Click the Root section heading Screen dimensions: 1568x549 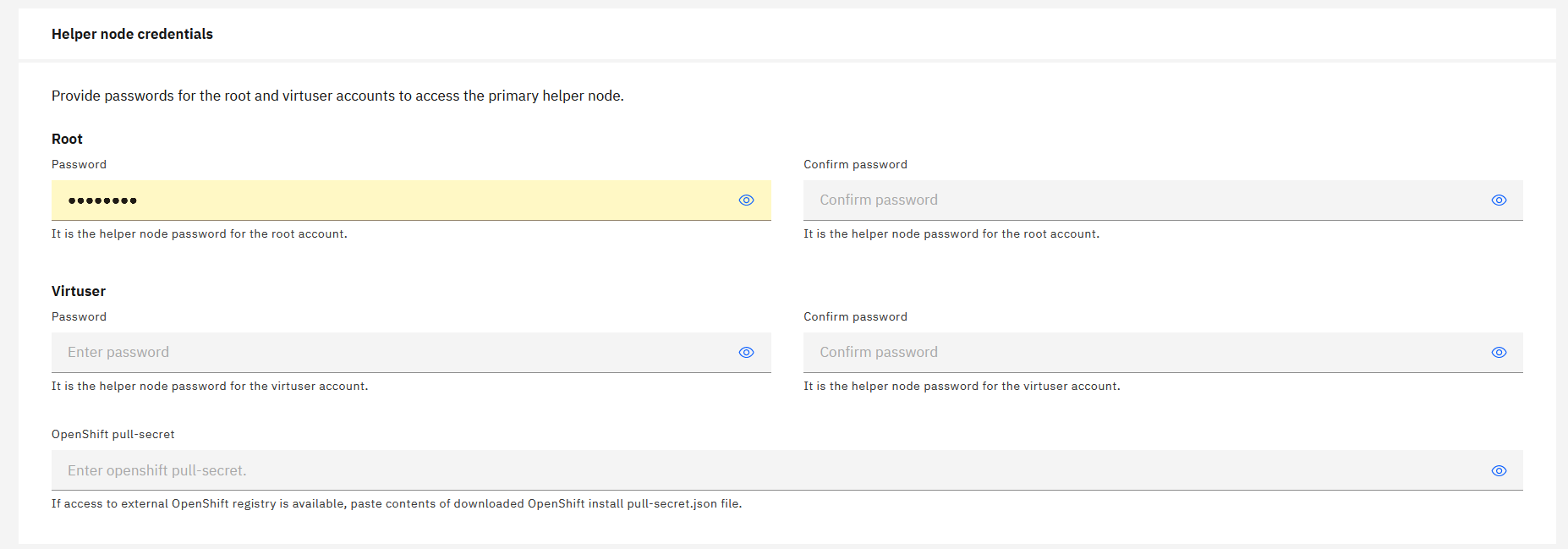[67, 140]
